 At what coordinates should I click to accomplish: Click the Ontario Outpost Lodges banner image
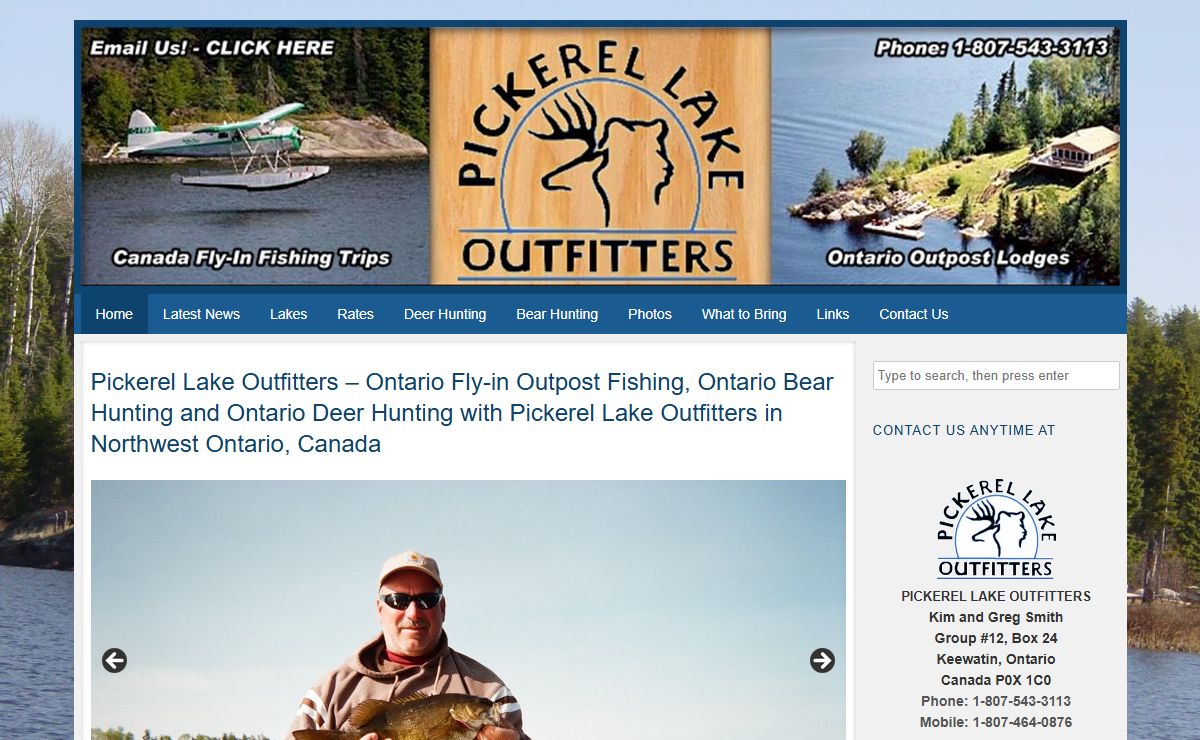tap(946, 156)
